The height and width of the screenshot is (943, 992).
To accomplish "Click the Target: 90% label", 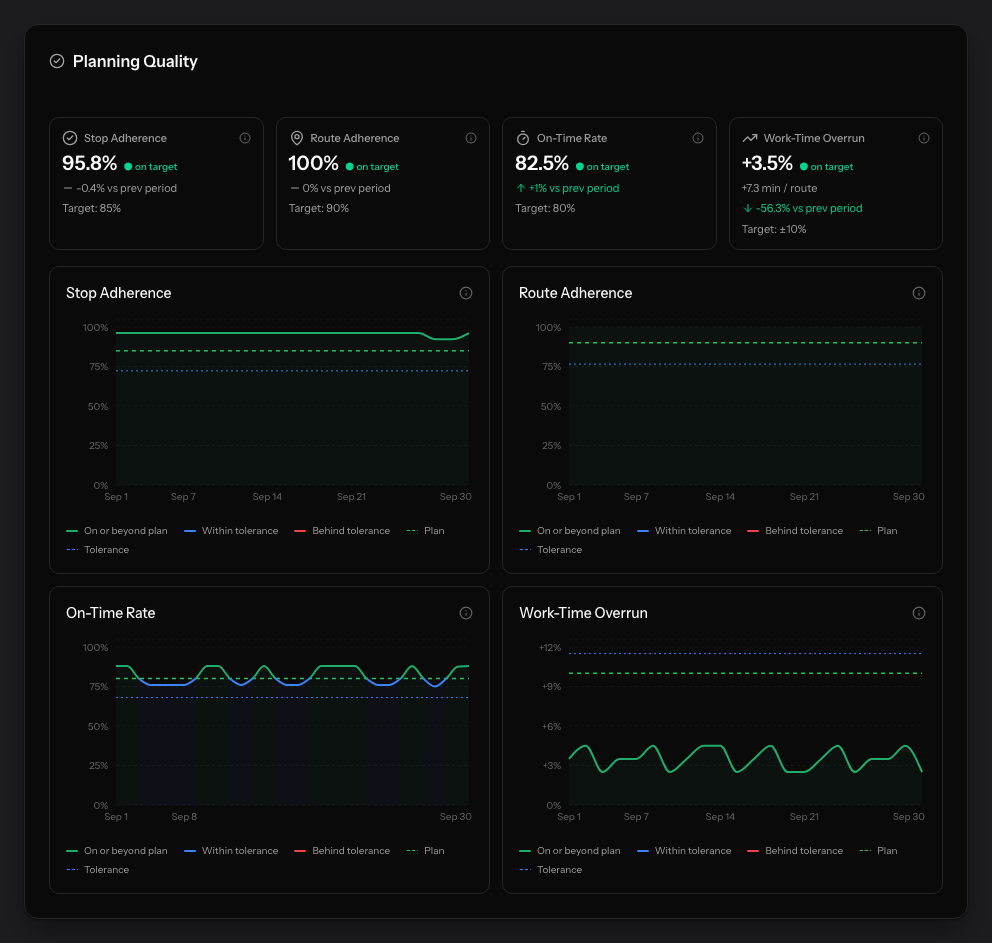I will (318, 208).
